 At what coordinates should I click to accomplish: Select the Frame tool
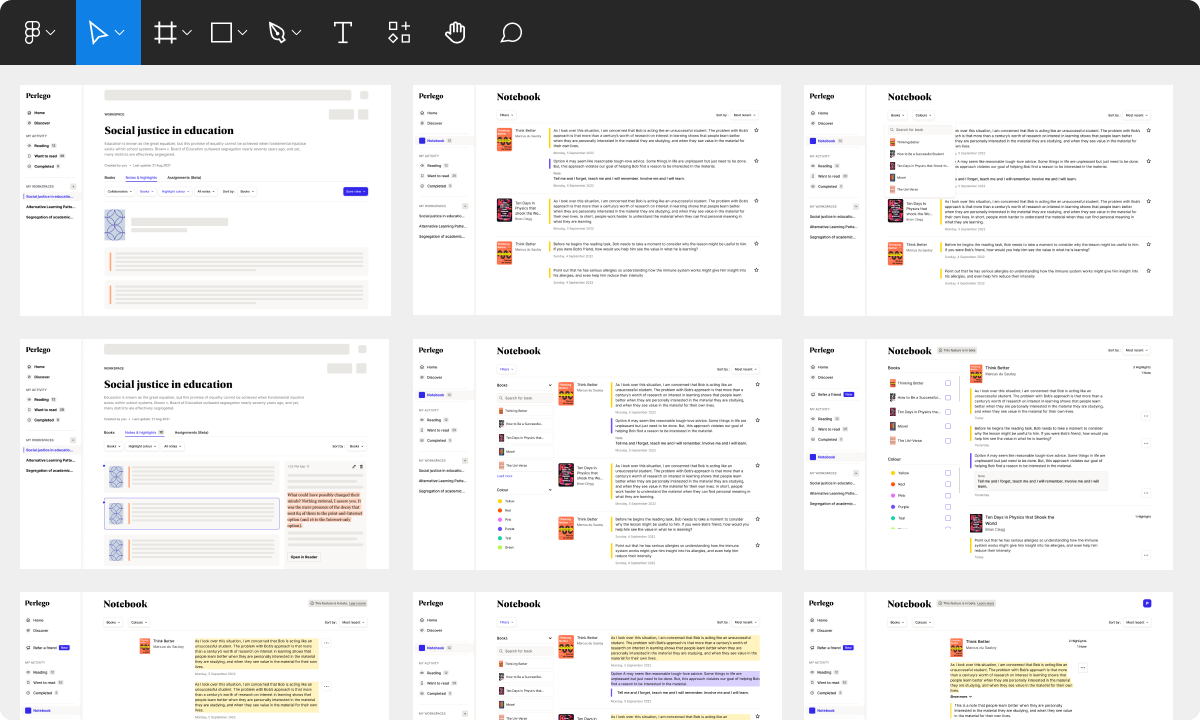(165, 32)
